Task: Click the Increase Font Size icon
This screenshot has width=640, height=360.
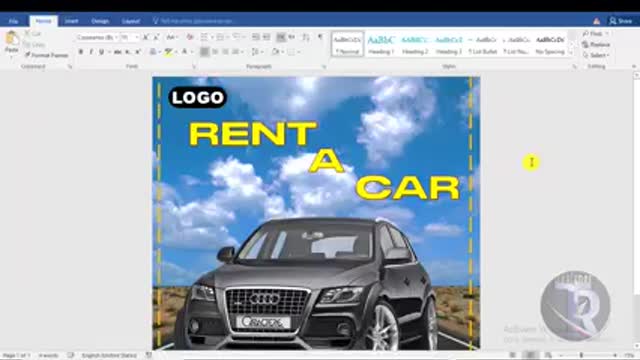Action: click(x=146, y=38)
